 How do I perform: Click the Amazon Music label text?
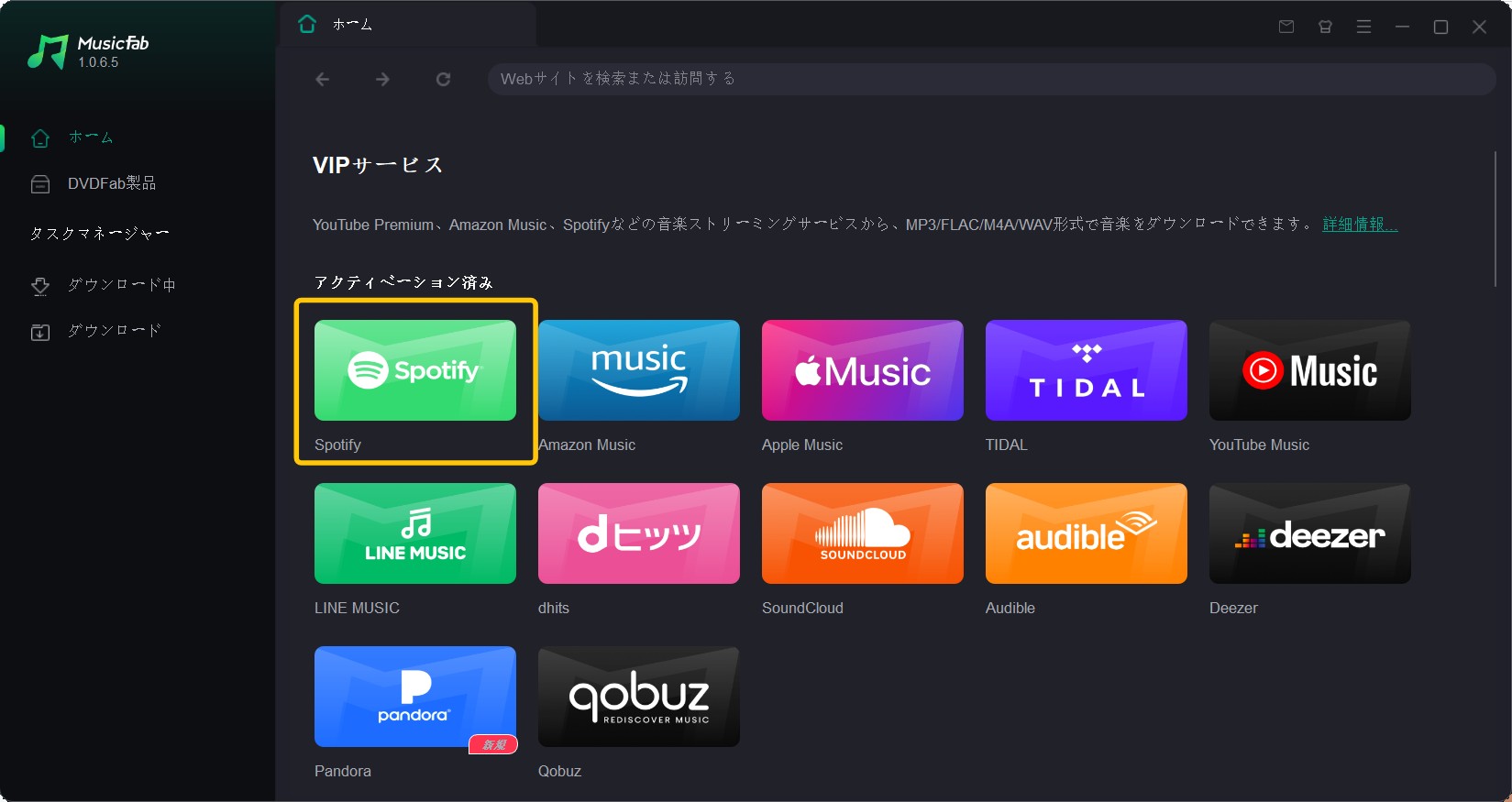587,445
